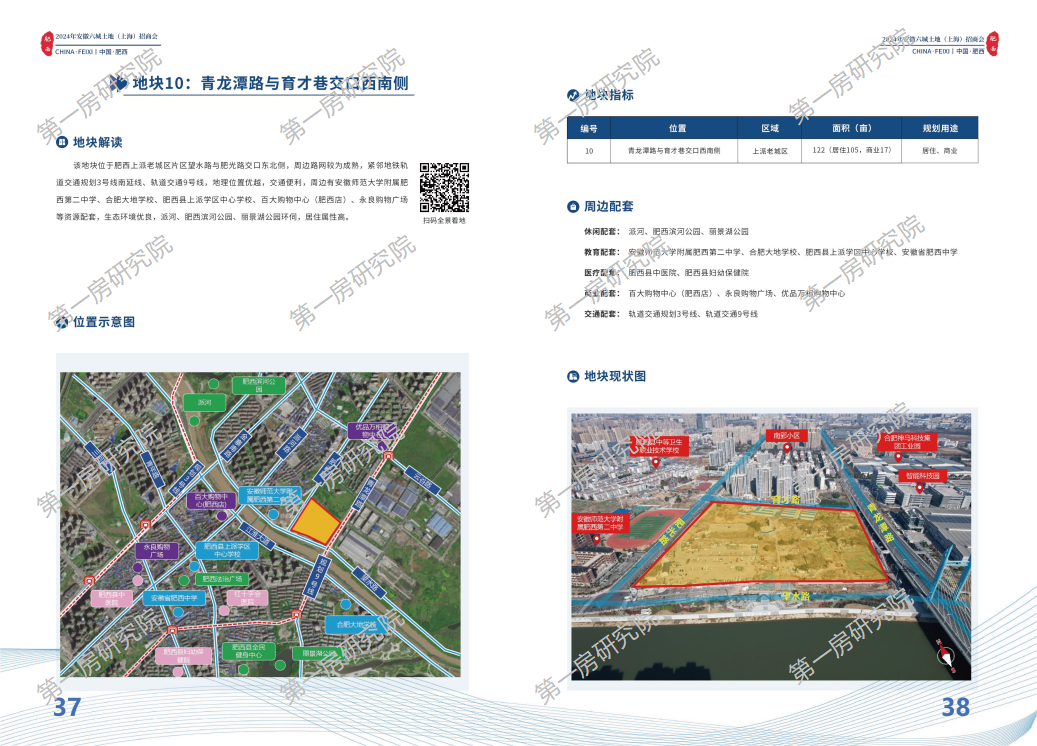Click the 交通配套 row label

point(602,314)
